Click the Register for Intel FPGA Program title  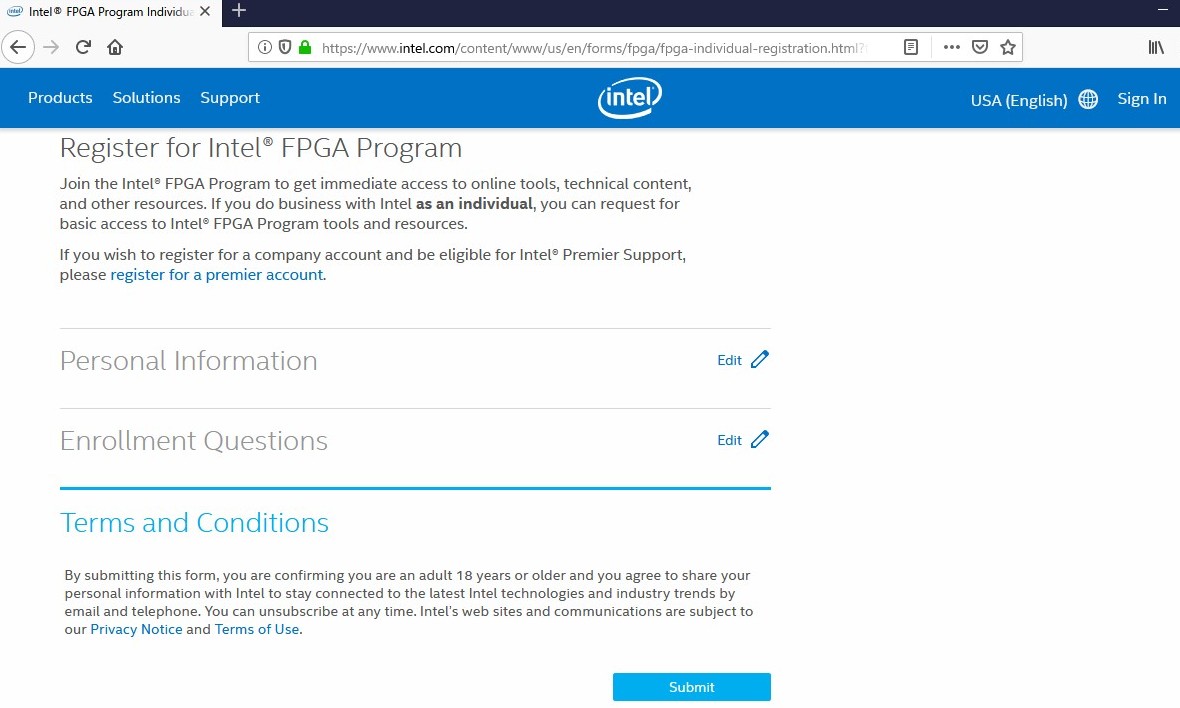[x=260, y=148]
